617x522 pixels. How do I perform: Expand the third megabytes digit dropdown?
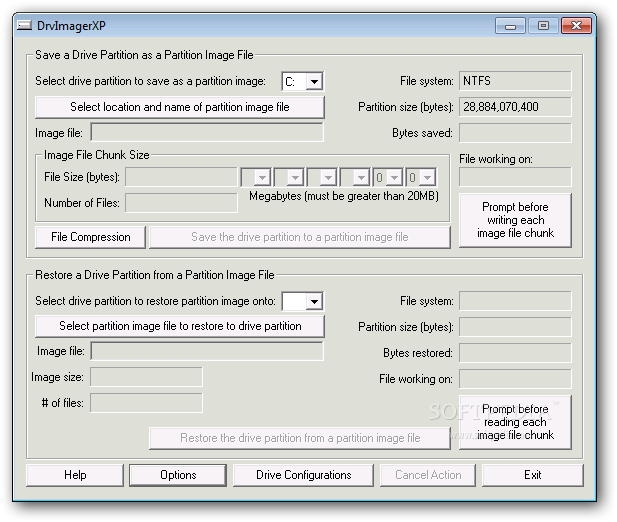tap(328, 177)
